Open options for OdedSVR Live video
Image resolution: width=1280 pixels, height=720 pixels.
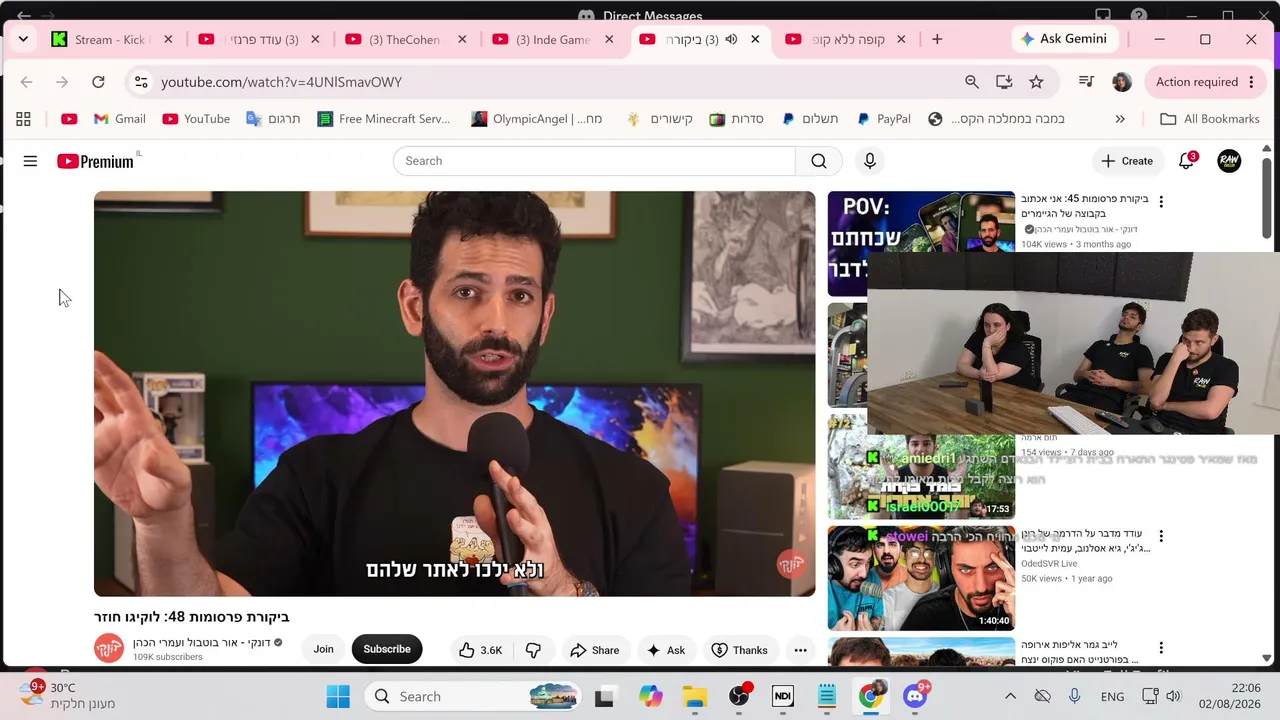point(1161,537)
